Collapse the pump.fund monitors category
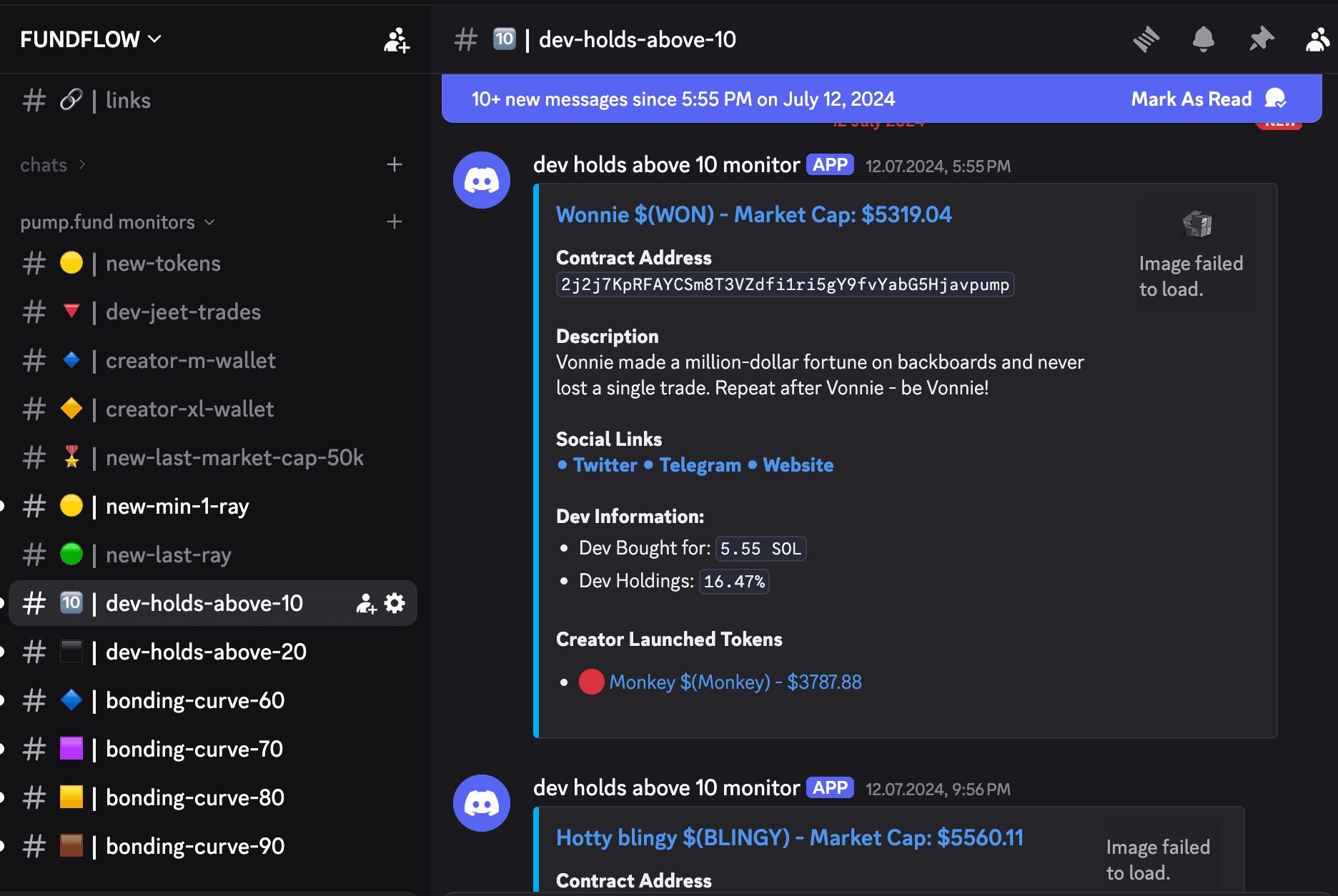This screenshot has width=1338, height=896. click(117, 222)
